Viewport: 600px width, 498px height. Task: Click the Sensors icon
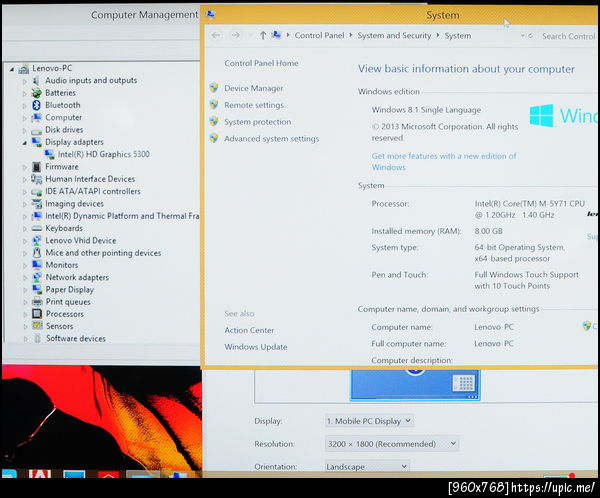[x=38, y=326]
